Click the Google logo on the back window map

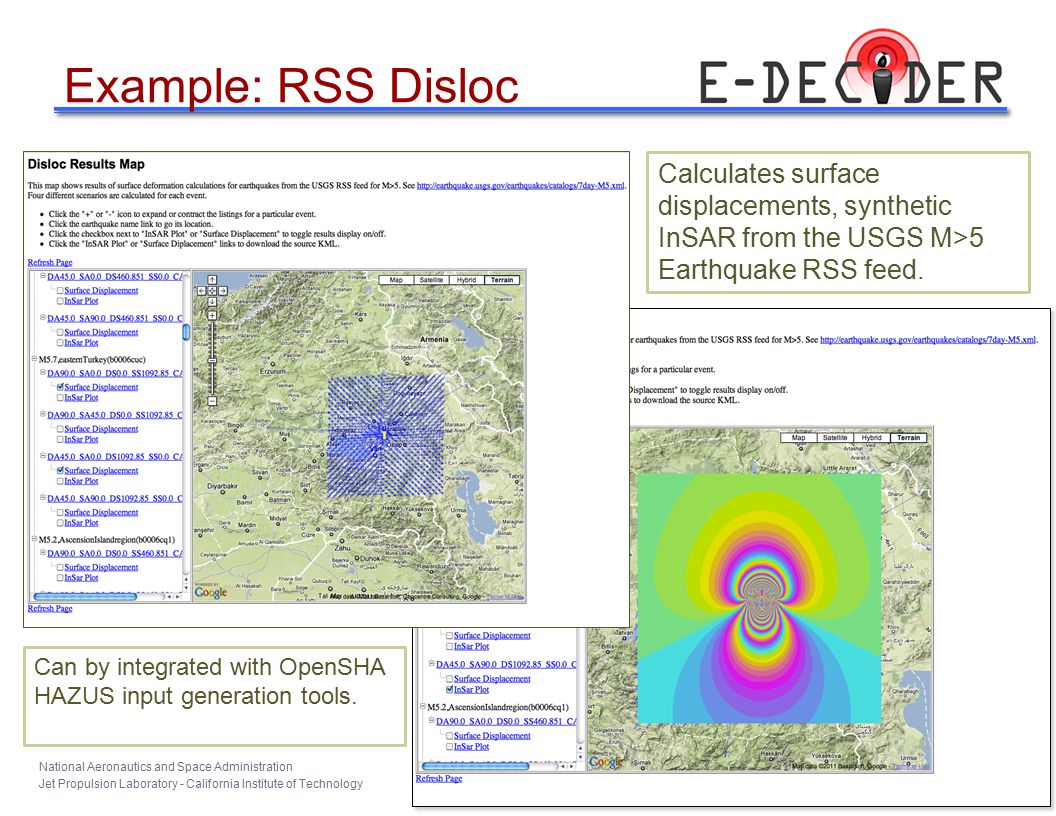[606, 761]
